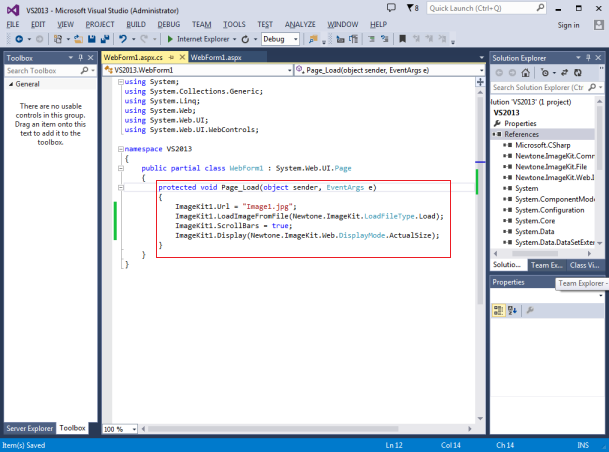Close the WebForm1.aspx.cs tab
Image resolution: width=609 pixels, height=452 pixels.
(182, 57)
